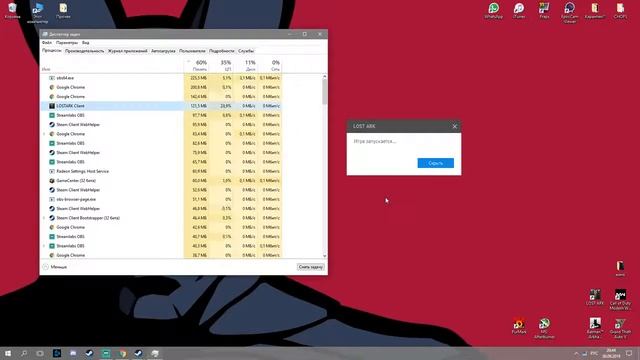Expand the Google Chrome 83,4 МБ process group
This screenshot has height=360, width=640.
pos(44,134)
